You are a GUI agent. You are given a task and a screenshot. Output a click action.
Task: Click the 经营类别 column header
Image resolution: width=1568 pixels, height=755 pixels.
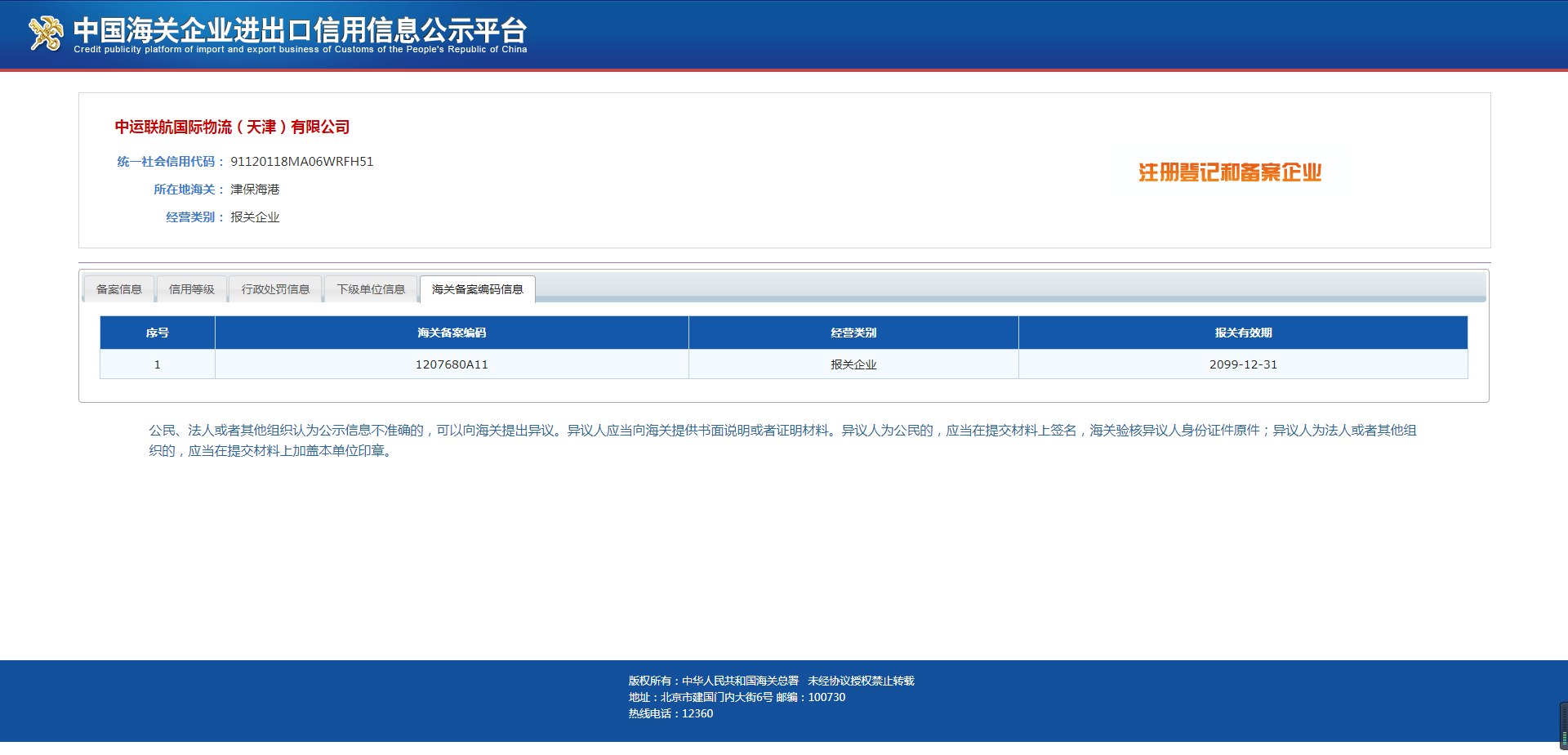(x=853, y=333)
